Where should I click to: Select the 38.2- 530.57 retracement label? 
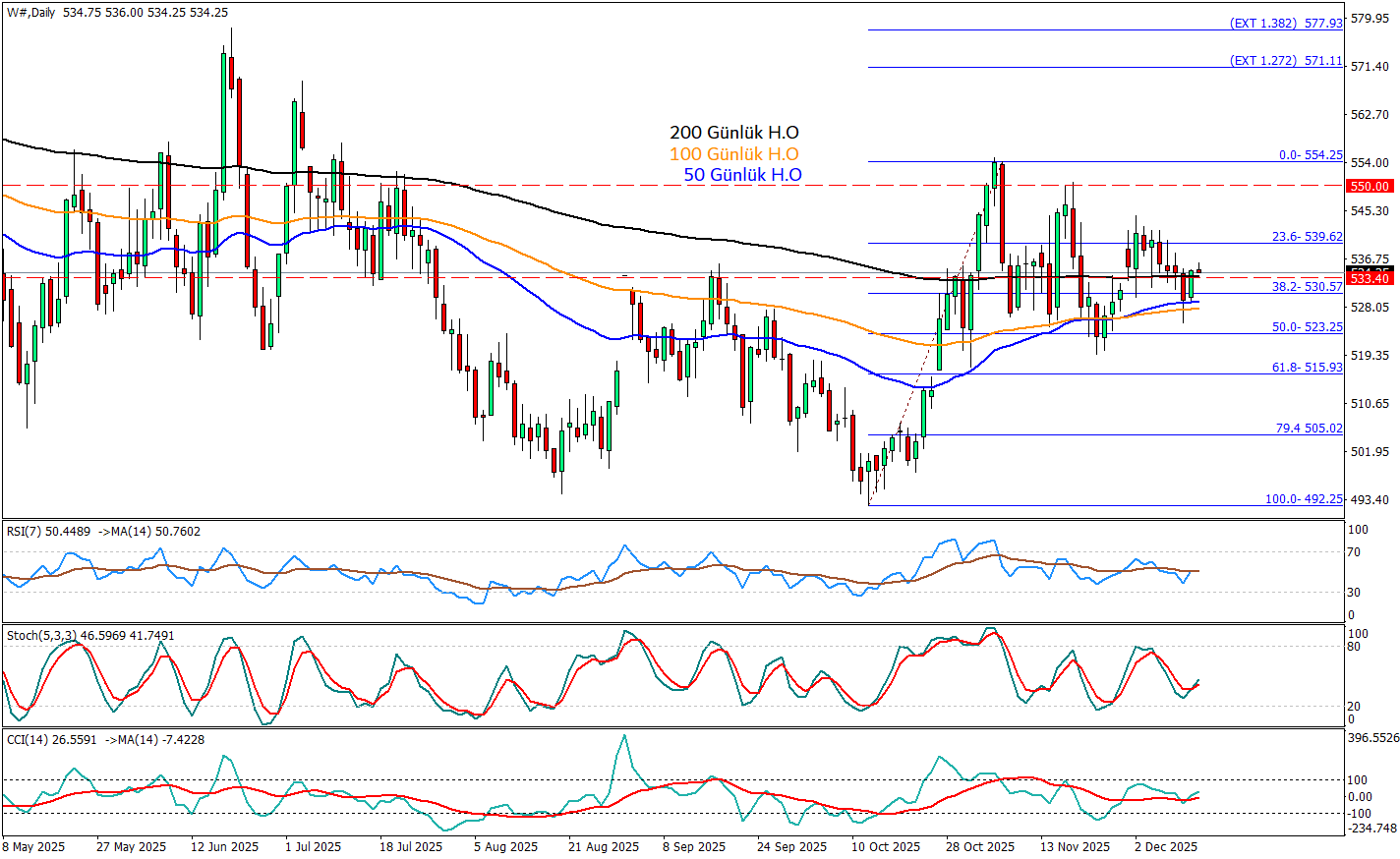(1307, 286)
